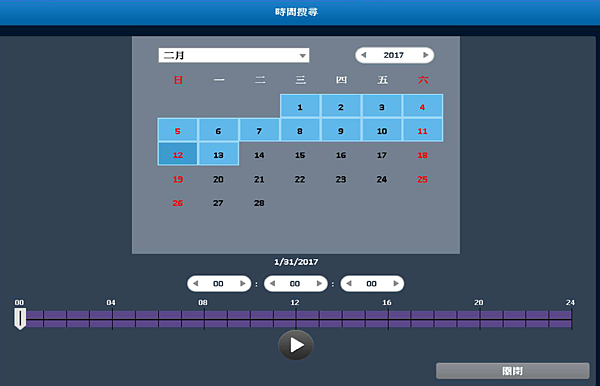Click the year field showing 2017
This screenshot has width=600, height=386.
tap(394, 55)
